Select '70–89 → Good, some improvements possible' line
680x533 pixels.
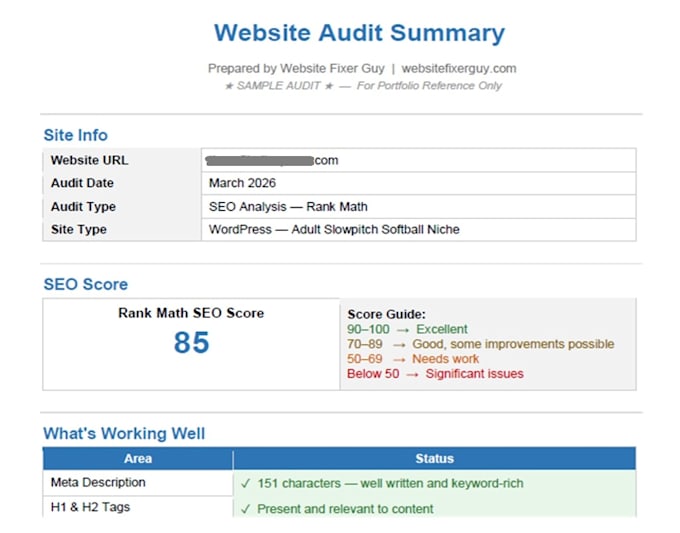pyautogui.click(x=481, y=344)
